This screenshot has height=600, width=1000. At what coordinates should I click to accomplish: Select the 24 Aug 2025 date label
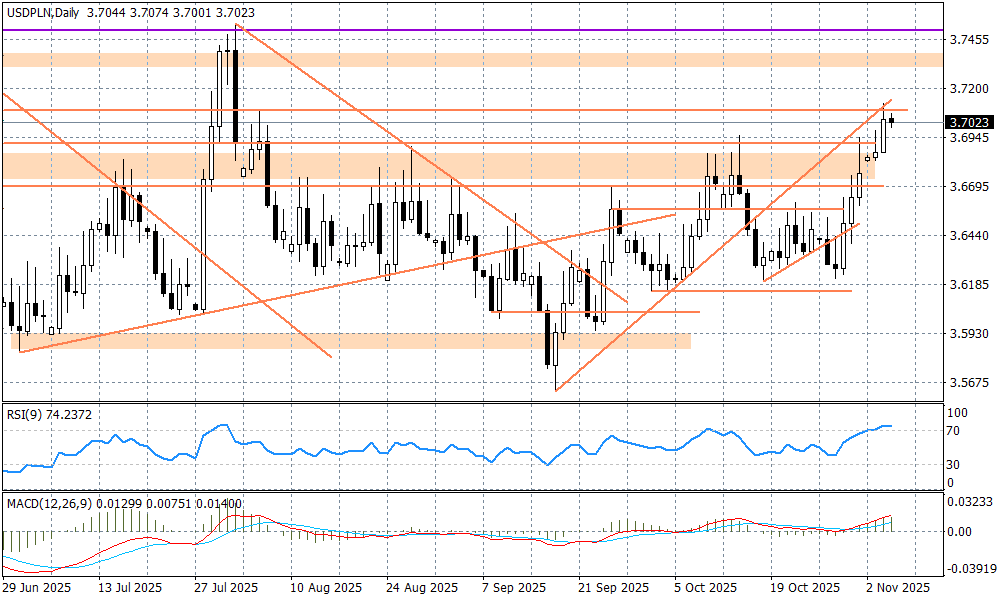coord(420,588)
